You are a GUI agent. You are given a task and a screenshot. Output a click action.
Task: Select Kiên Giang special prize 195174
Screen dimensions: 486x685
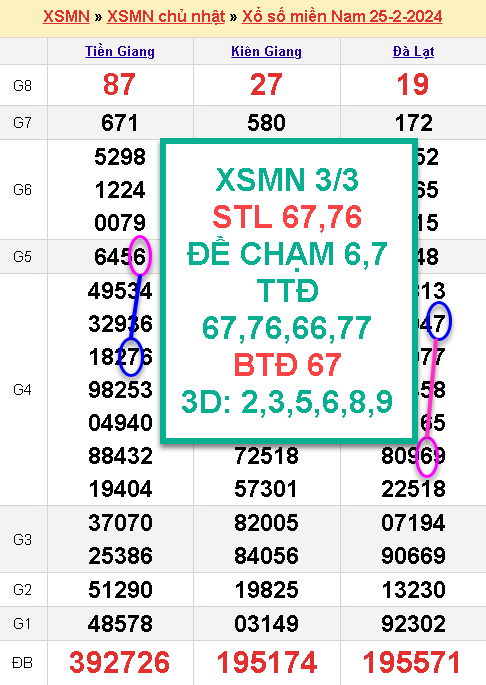pos(267,662)
